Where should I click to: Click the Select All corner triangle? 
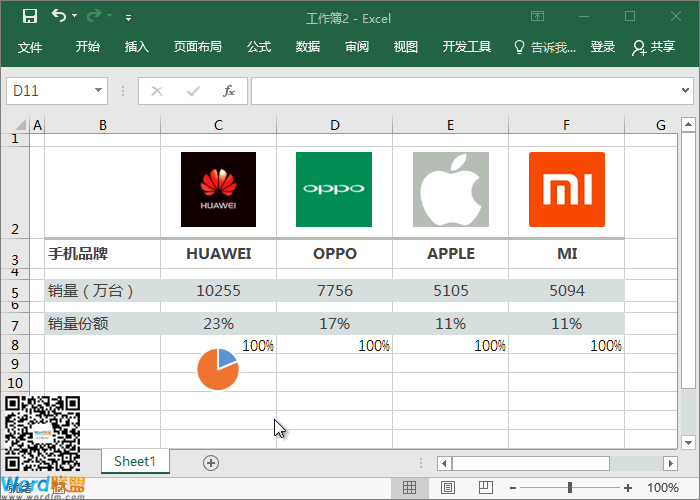[20, 125]
